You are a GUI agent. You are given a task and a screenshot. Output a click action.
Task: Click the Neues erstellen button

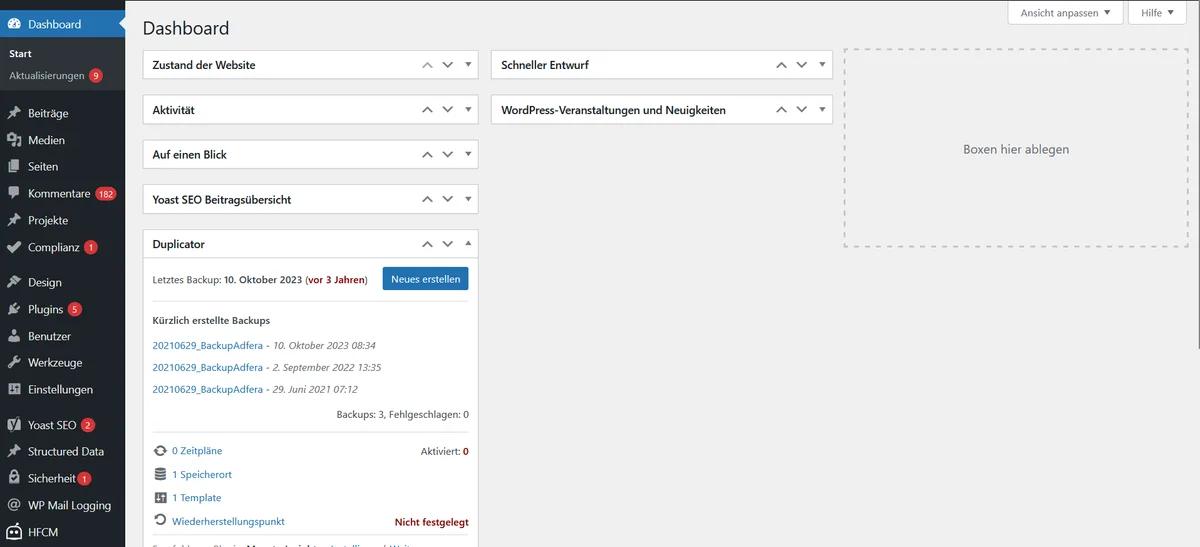(x=425, y=279)
